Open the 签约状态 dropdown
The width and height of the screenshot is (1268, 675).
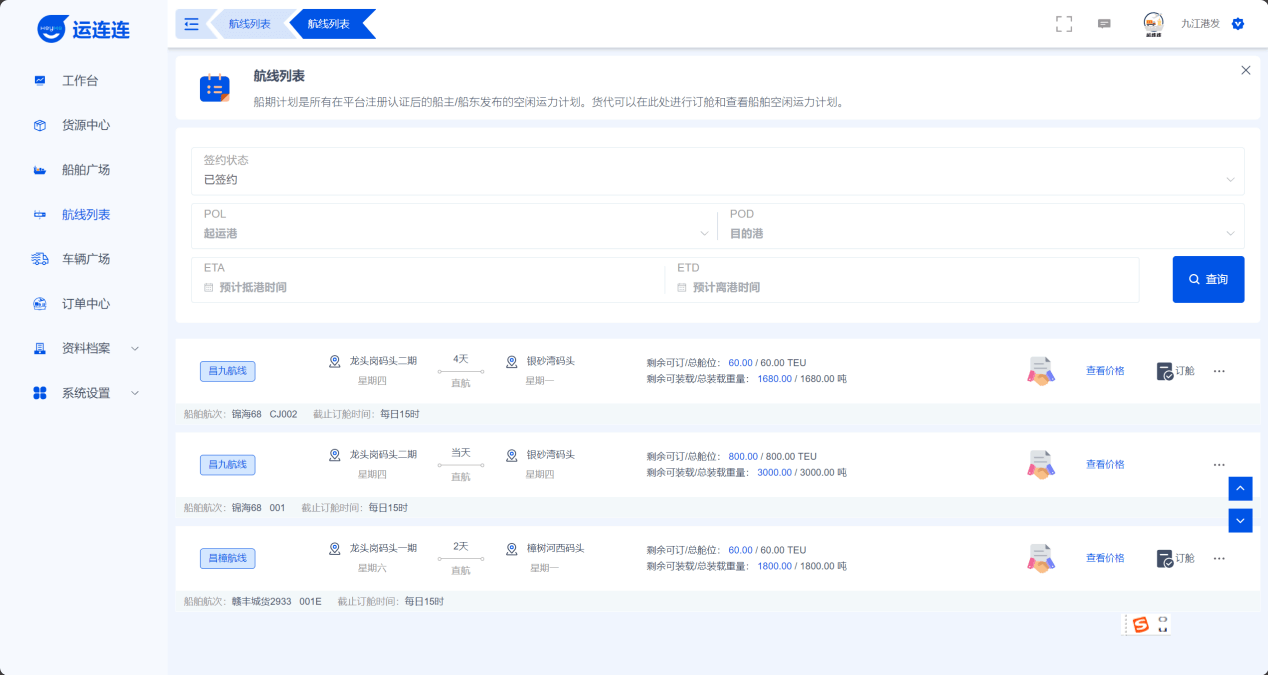717,180
